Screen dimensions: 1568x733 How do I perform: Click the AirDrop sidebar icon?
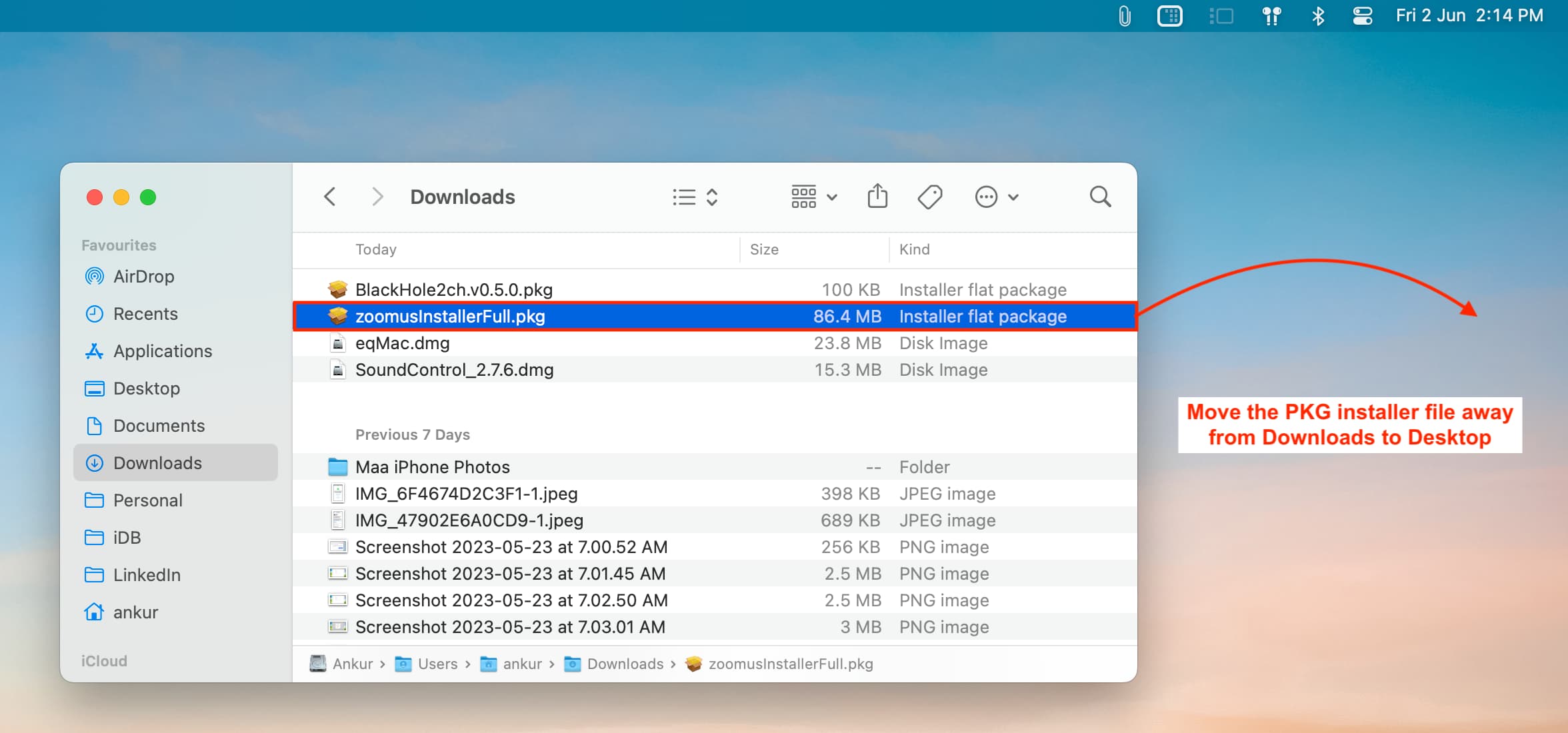click(95, 276)
